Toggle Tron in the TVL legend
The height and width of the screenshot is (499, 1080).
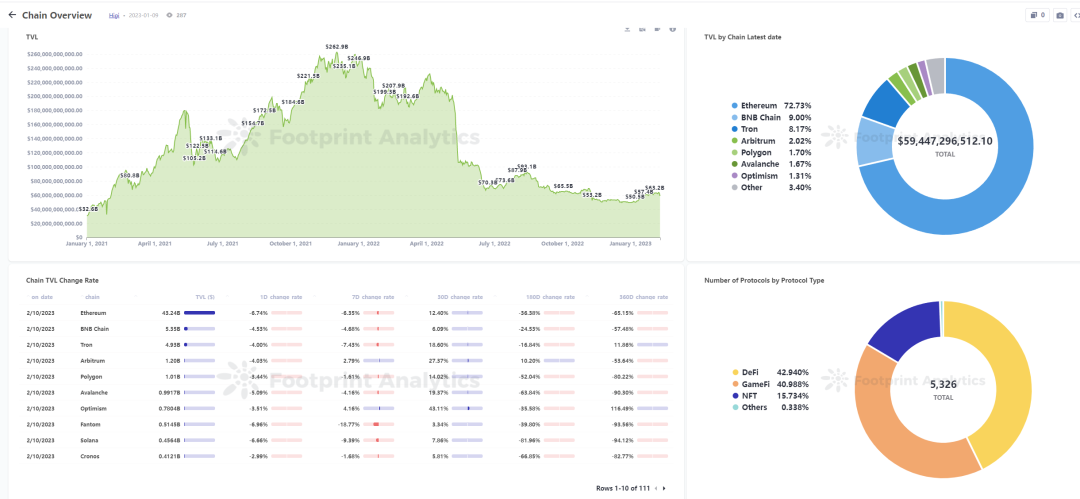point(771,129)
